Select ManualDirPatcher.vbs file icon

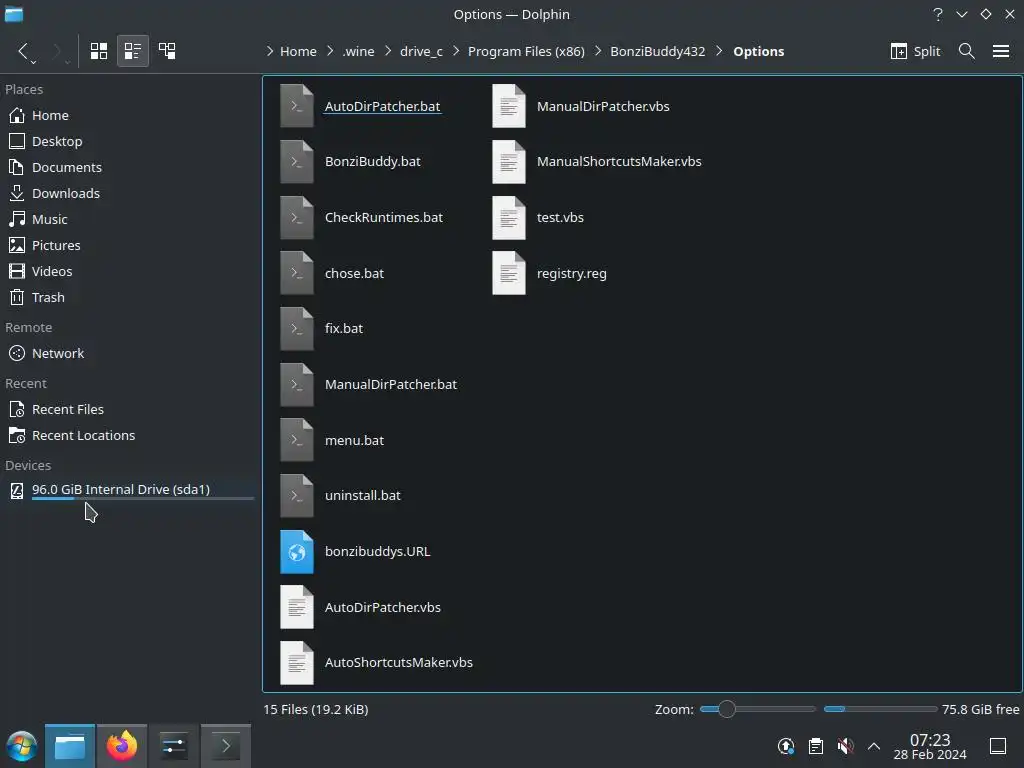pos(509,106)
